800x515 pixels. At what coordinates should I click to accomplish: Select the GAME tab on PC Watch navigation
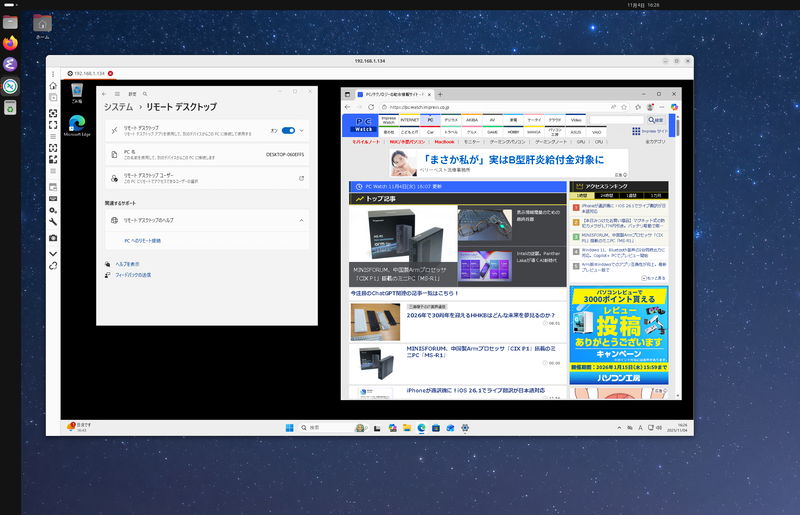coord(492,132)
